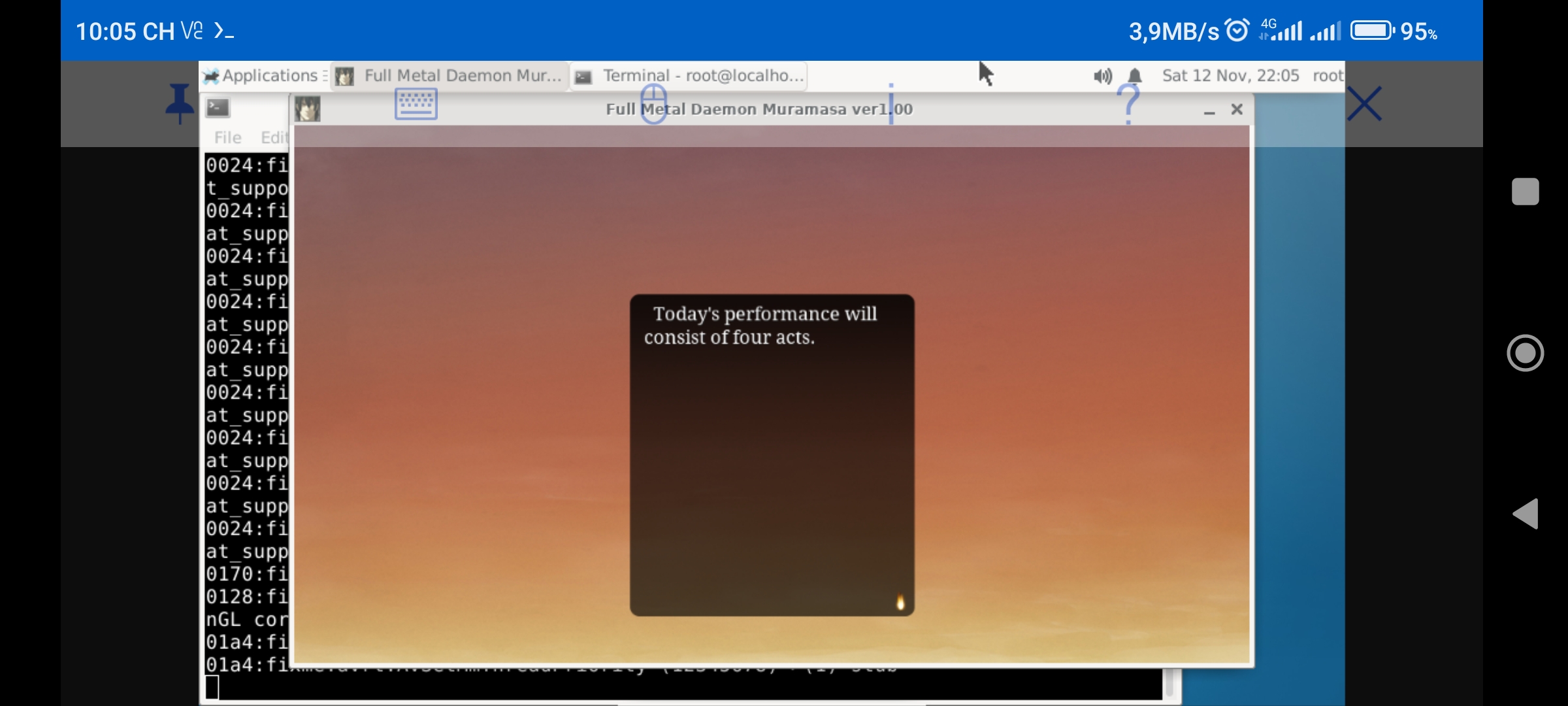Open the clock calendar popup
Image resolution: width=1568 pixels, height=706 pixels.
[x=1231, y=75]
